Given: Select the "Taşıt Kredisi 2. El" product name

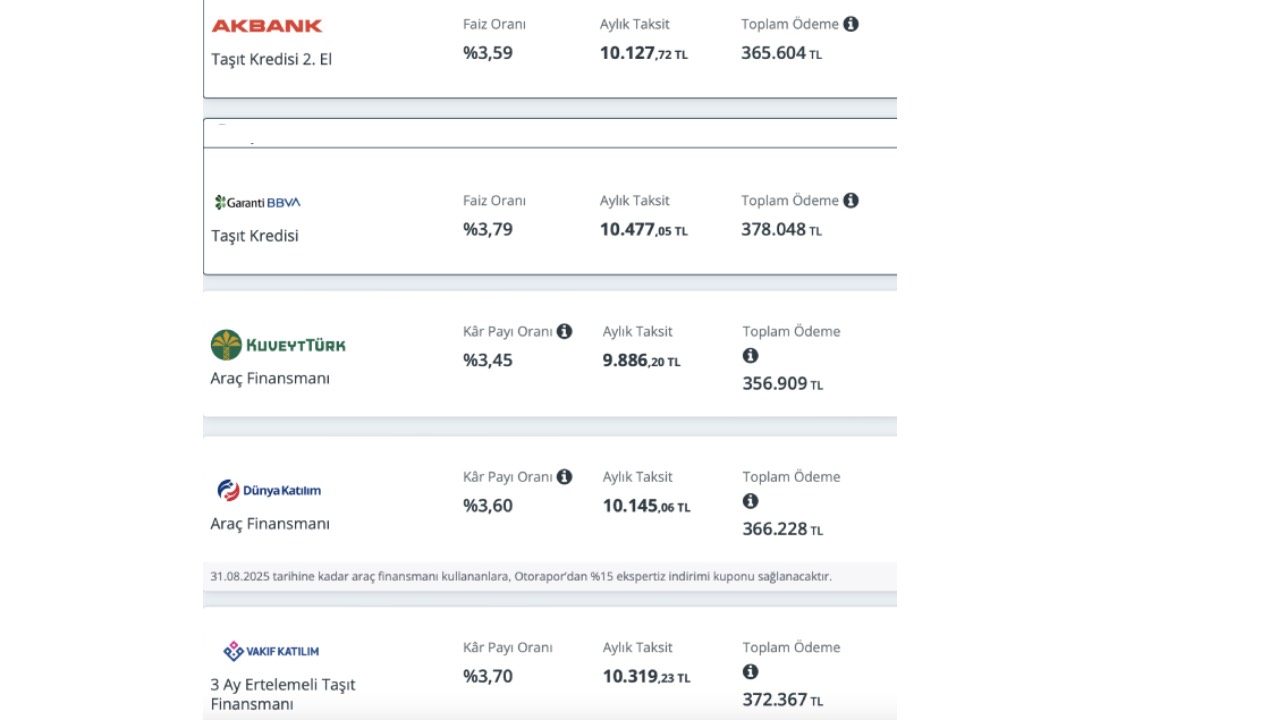Looking at the screenshot, I should click(x=271, y=59).
